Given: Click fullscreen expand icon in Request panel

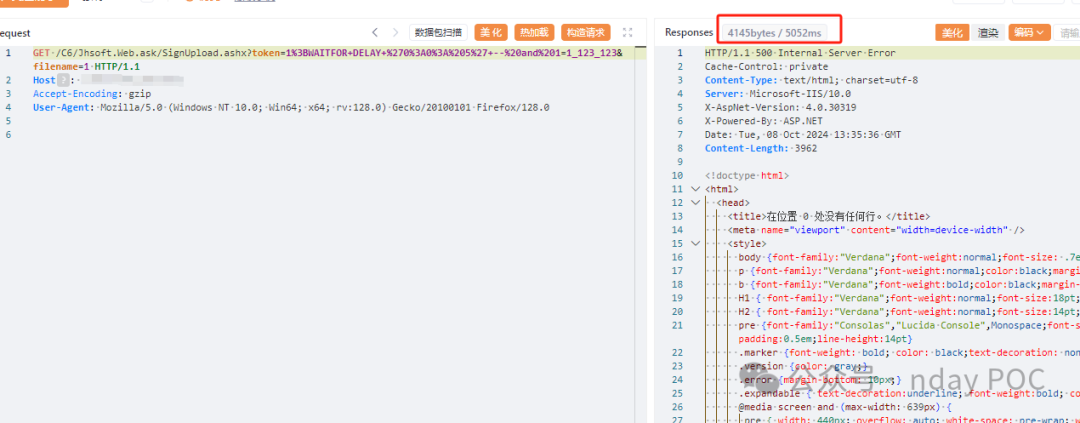Looking at the screenshot, I should [x=627, y=32].
